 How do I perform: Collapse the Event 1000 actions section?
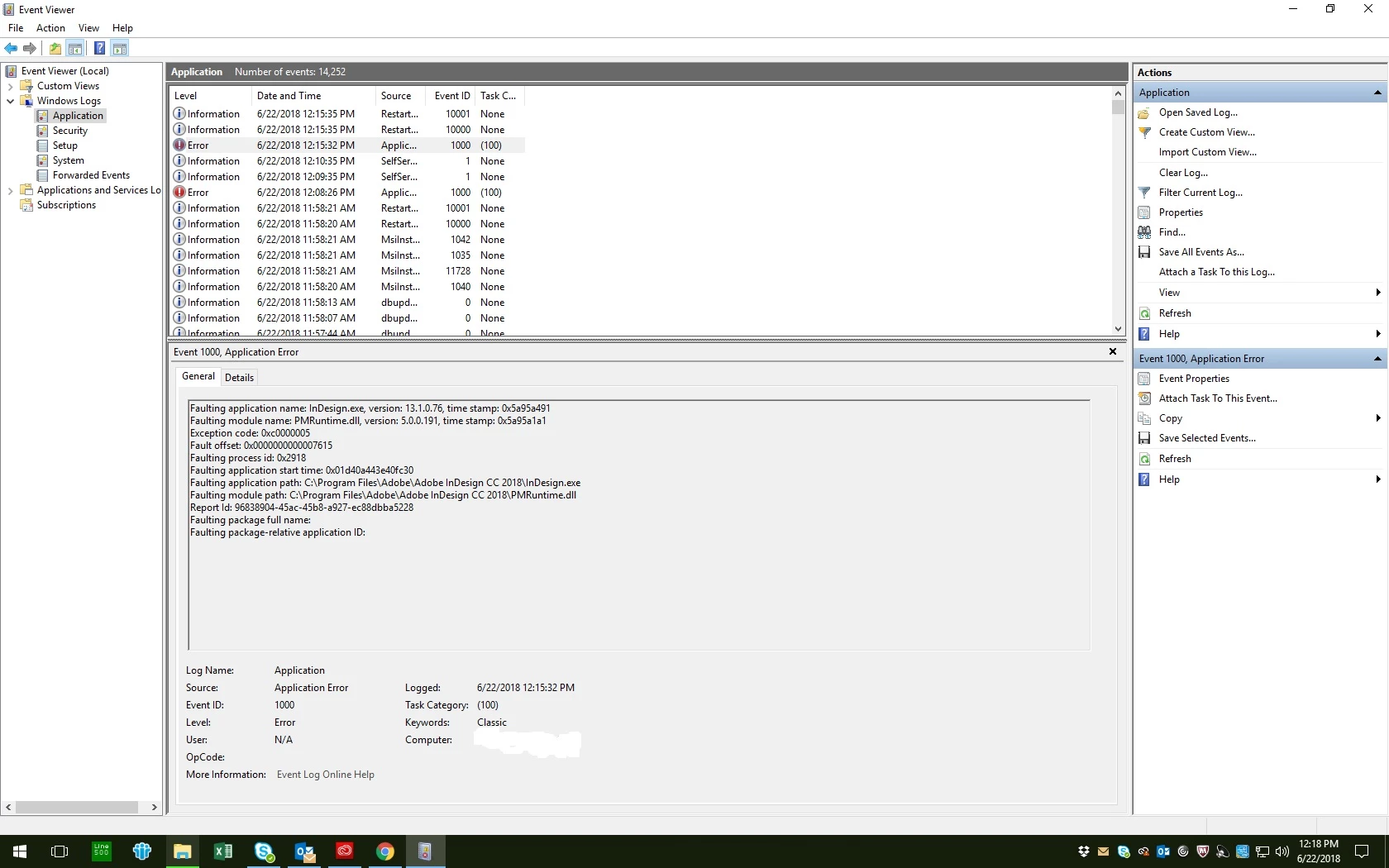point(1377,359)
